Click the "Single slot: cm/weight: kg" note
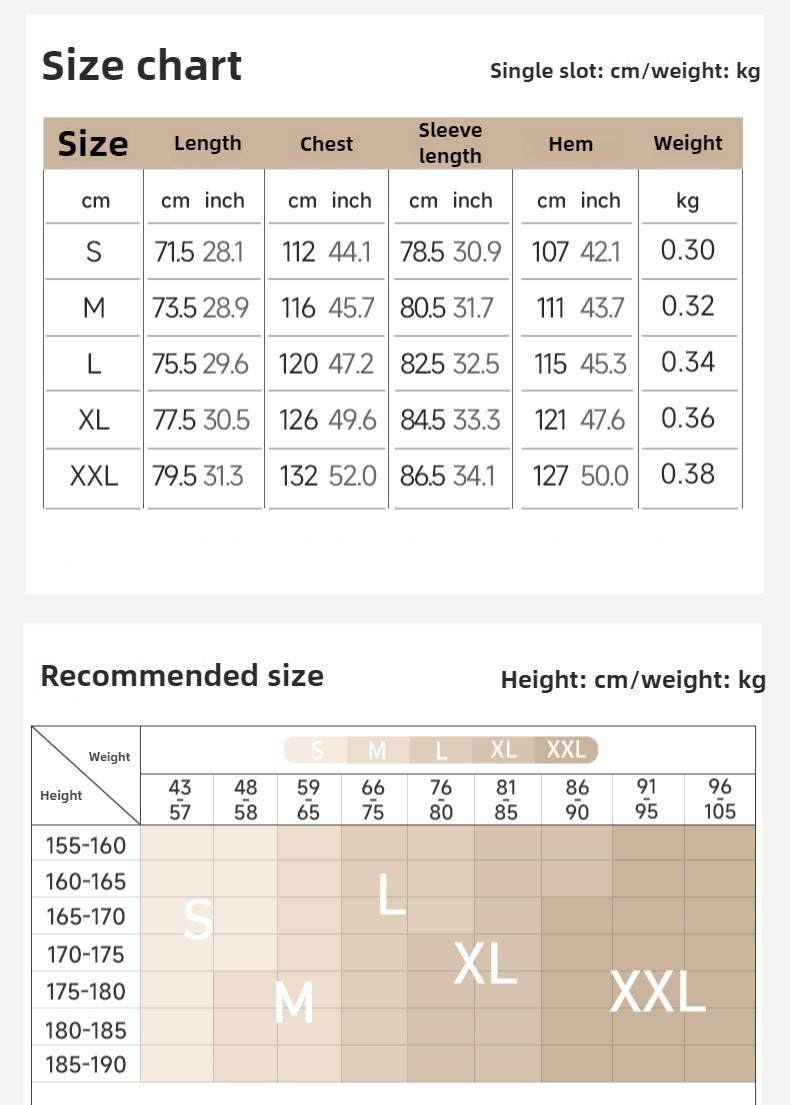Screen dimensions: 790x1105 625,71
